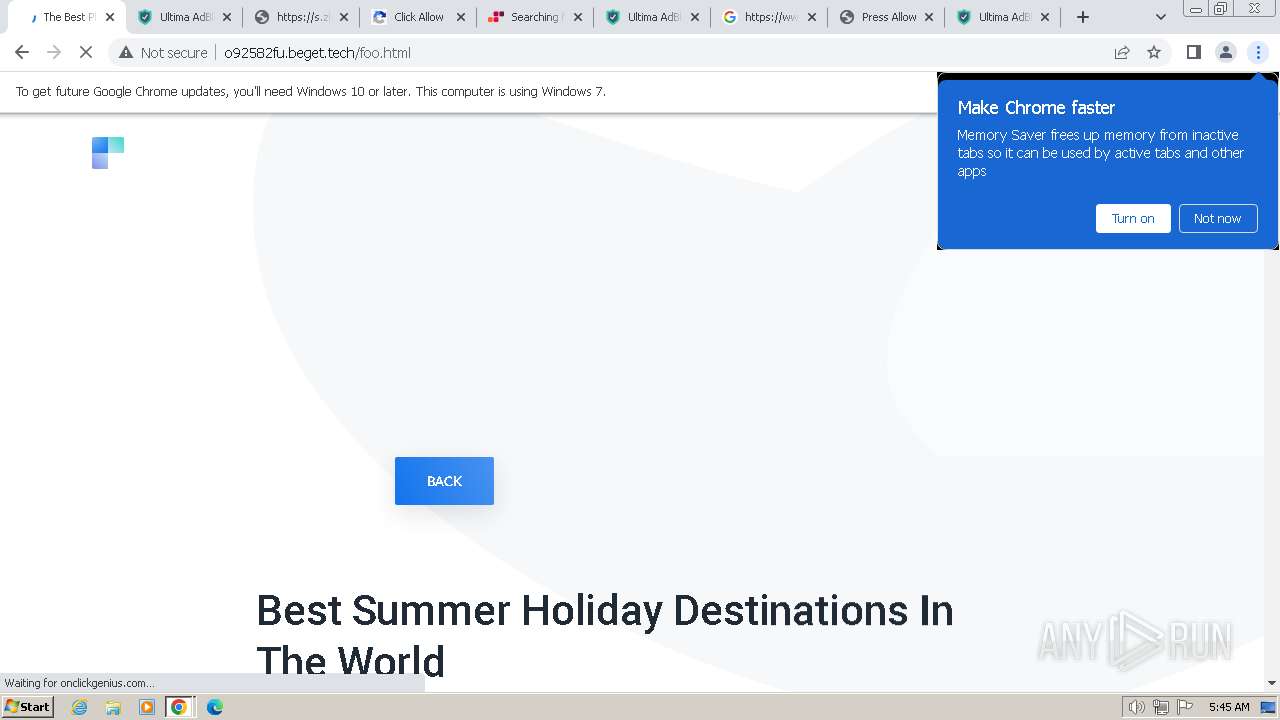Viewport: 1280px width, 720px height.
Task: Click the Windows 10 update notice text
Action: tap(311, 91)
